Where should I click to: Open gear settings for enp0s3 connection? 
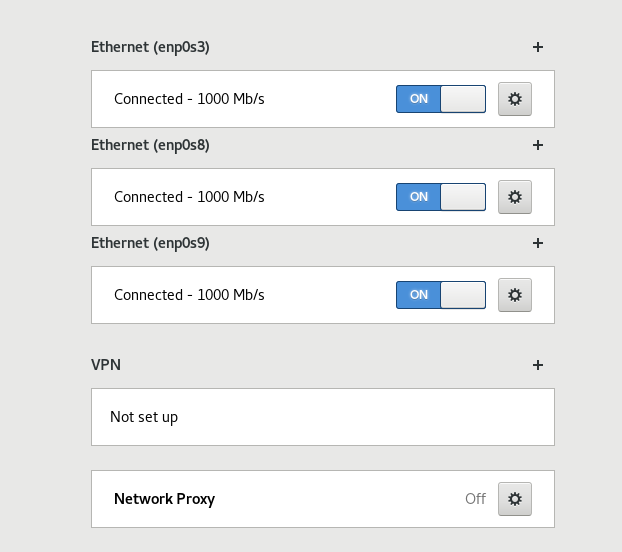pos(514,99)
